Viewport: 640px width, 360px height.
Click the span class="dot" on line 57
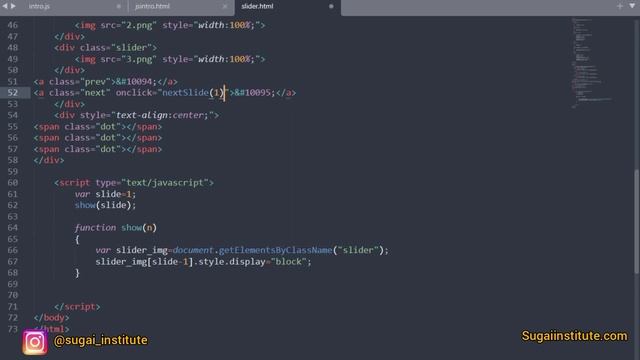pyautogui.click(x=98, y=149)
